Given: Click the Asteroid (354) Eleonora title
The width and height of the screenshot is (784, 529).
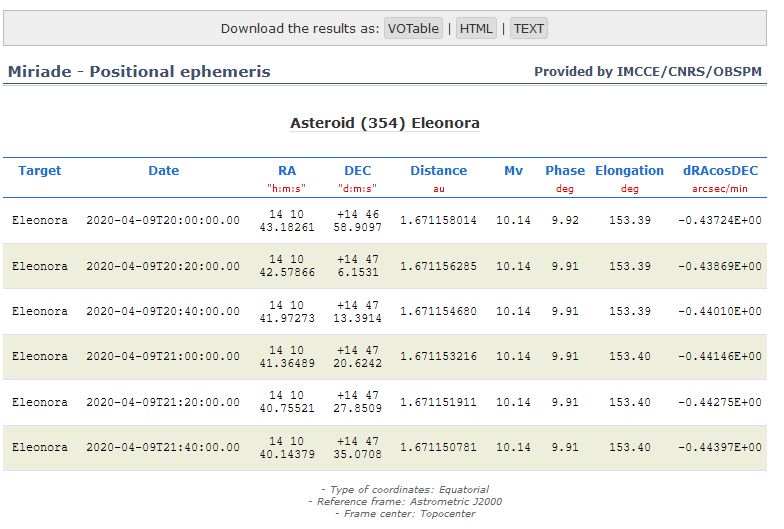Looking at the screenshot, I should pos(385,124).
